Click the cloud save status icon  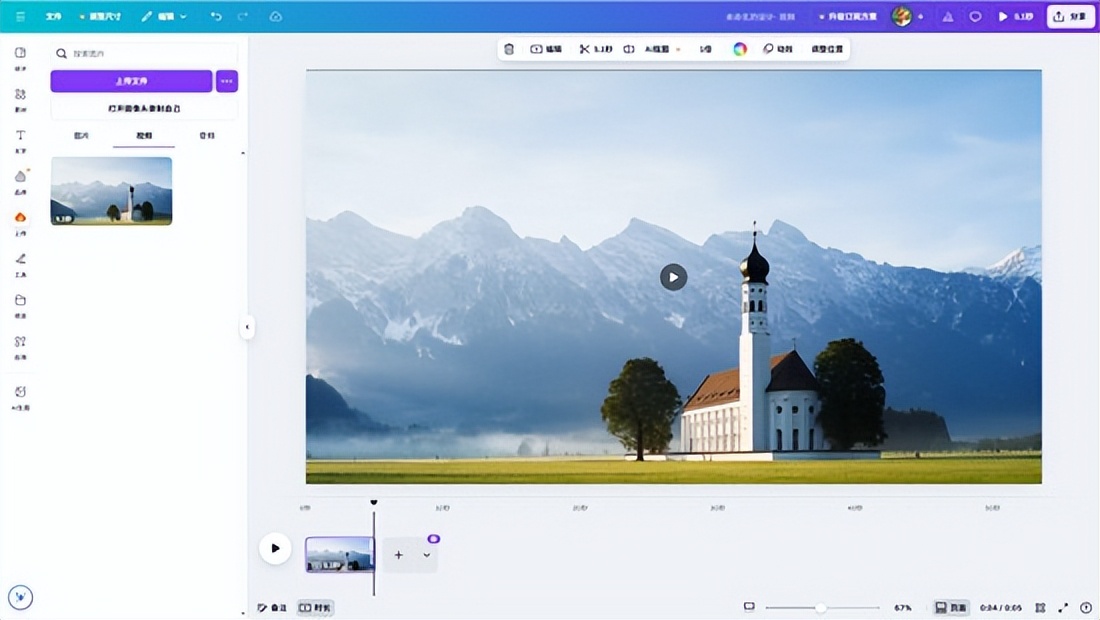pyautogui.click(x=276, y=17)
